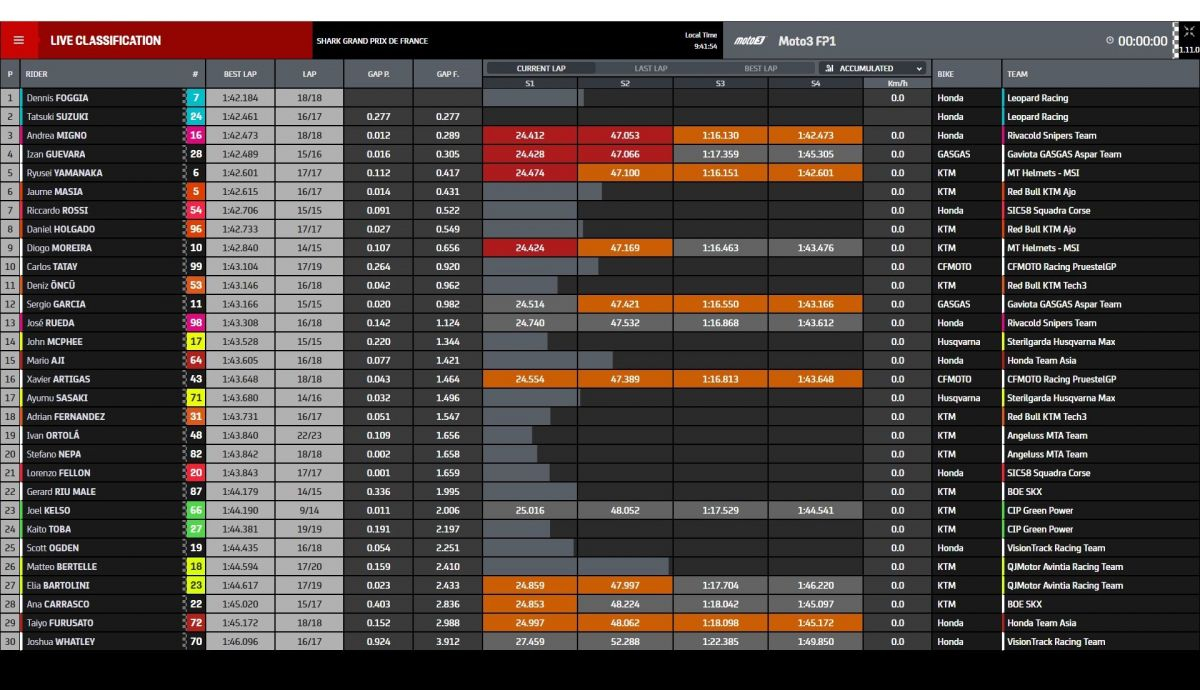Screen dimensions: 1200x690
Task: Click the TEAM column header
Action: pyautogui.click(x=1017, y=74)
